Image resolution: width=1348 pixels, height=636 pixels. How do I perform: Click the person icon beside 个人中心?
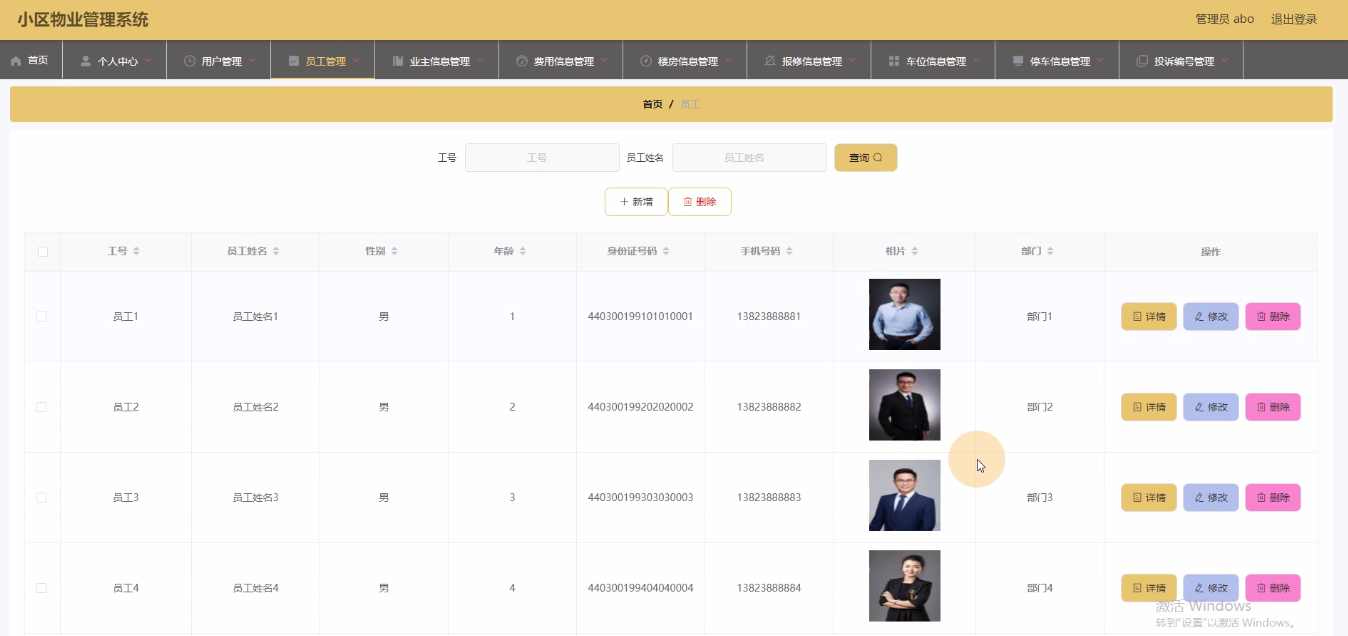(x=86, y=61)
